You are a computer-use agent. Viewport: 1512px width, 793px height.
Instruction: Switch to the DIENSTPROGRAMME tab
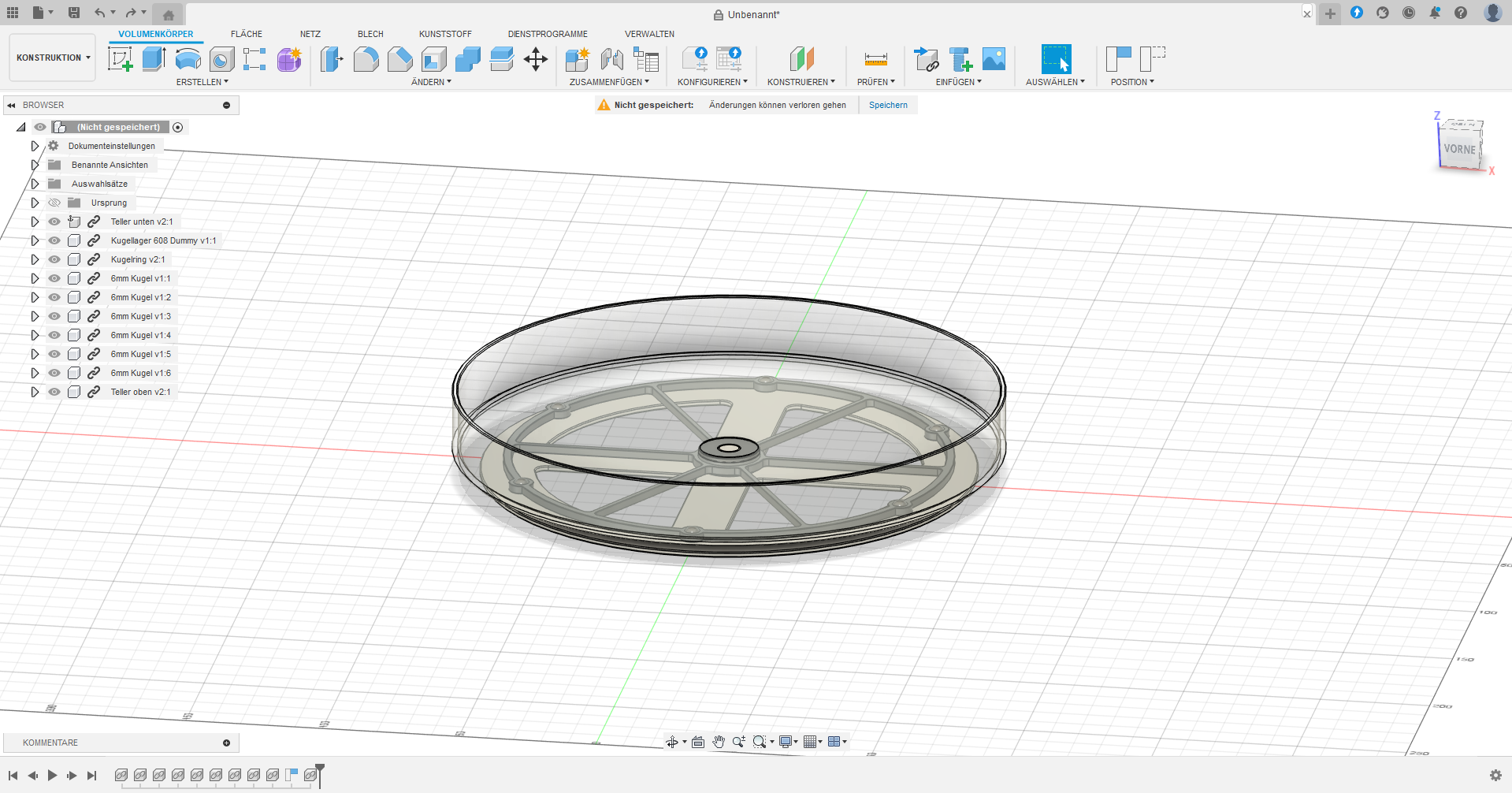[548, 34]
